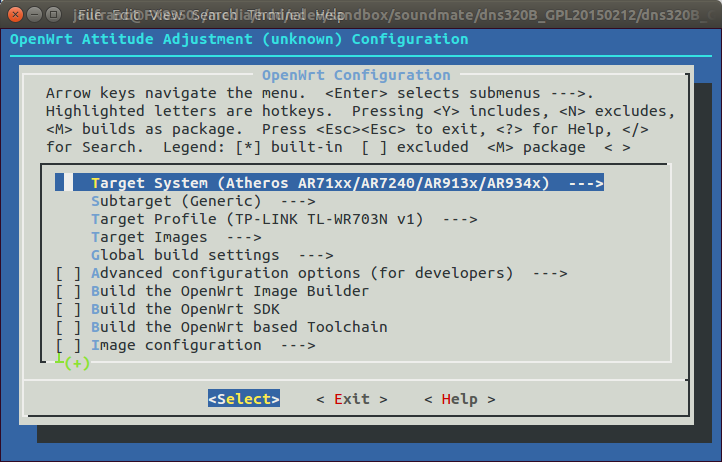The width and height of the screenshot is (722, 462).
Task: Click the arrow after Subtarget (Generic)
Action: point(298,201)
